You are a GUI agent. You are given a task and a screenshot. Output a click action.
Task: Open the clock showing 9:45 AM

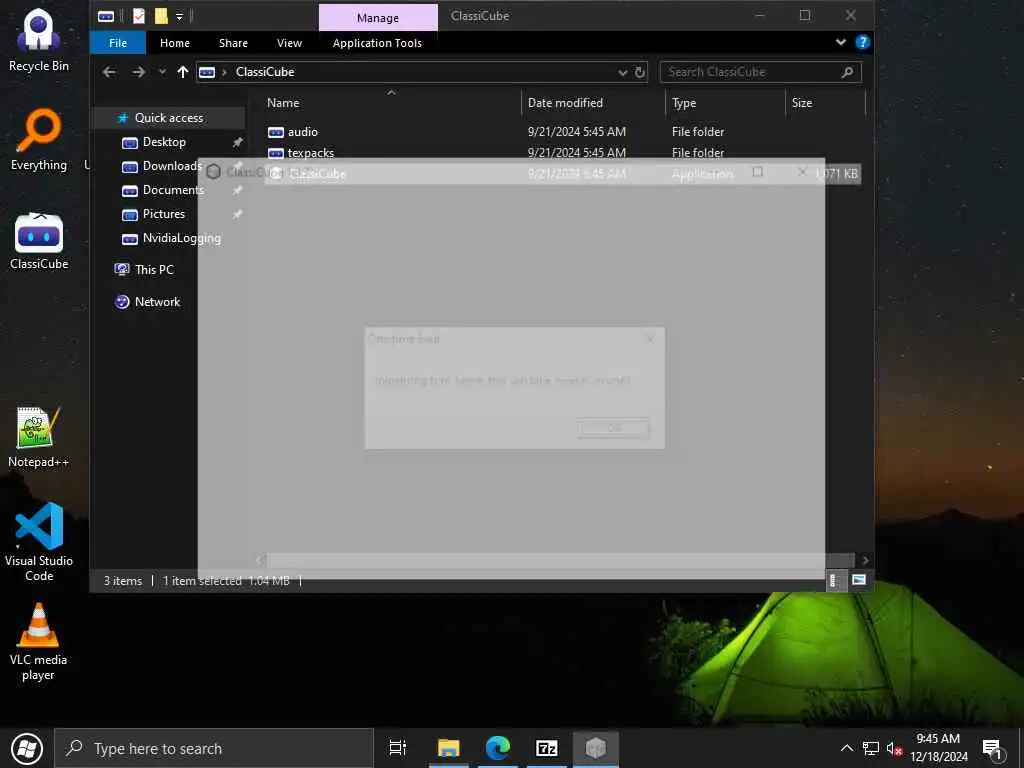click(x=938, y=748)
